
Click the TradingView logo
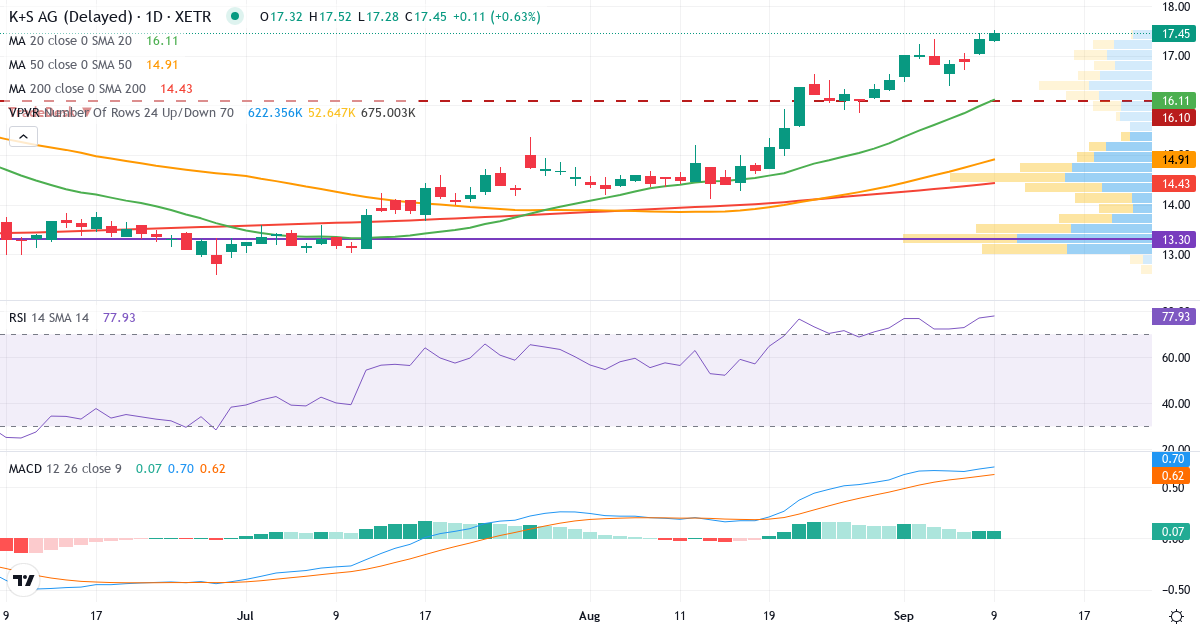[25, 580]
